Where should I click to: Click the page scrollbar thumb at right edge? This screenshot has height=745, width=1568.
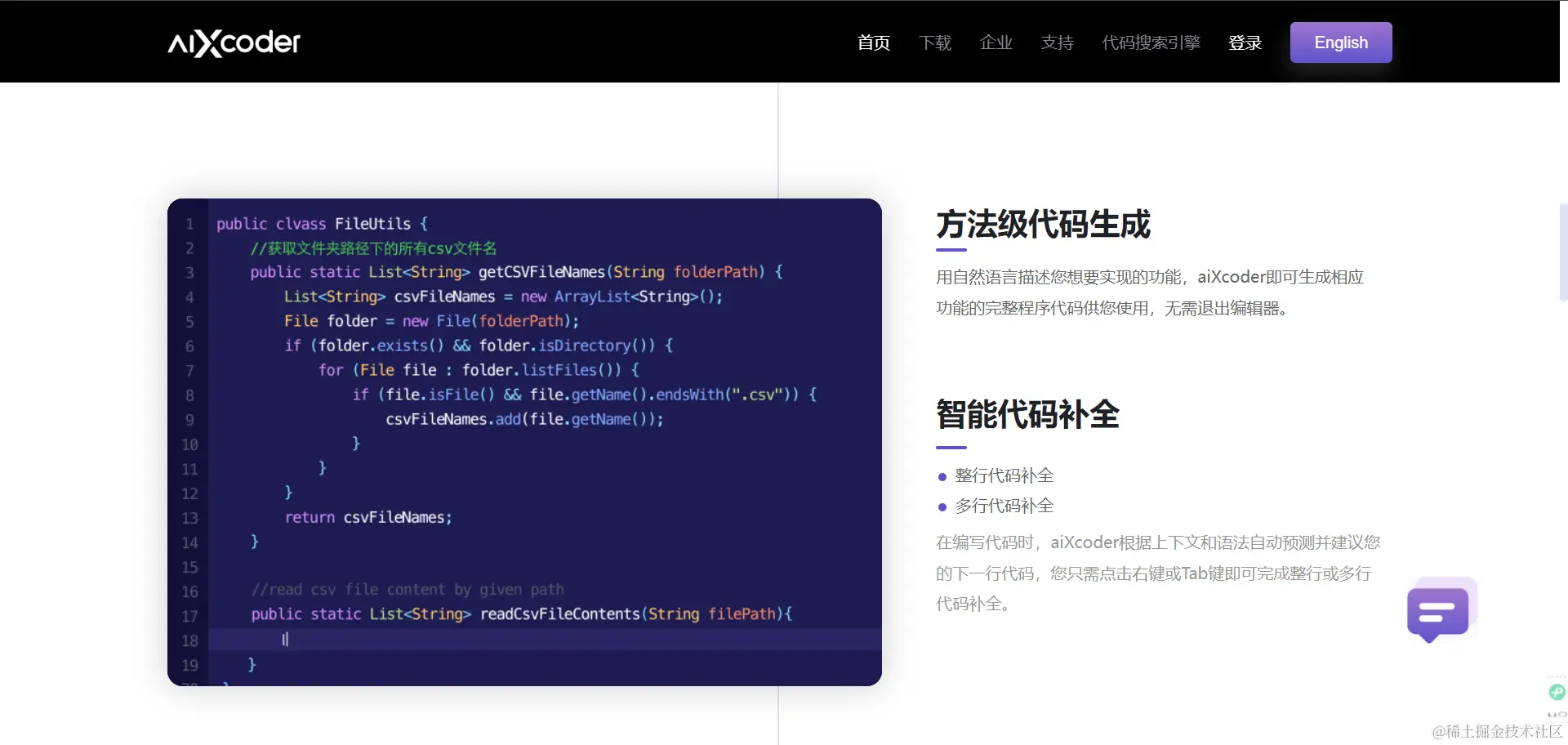click(x=1563, y=252)
